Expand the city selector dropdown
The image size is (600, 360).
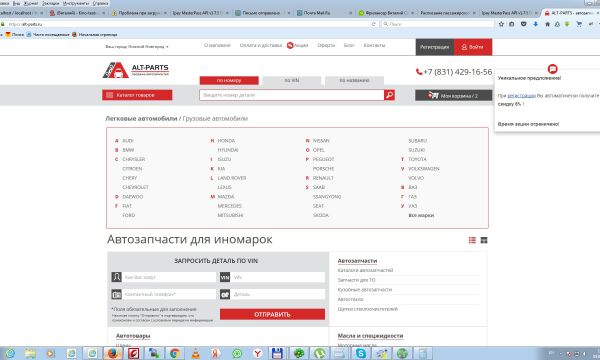[137, 46]
